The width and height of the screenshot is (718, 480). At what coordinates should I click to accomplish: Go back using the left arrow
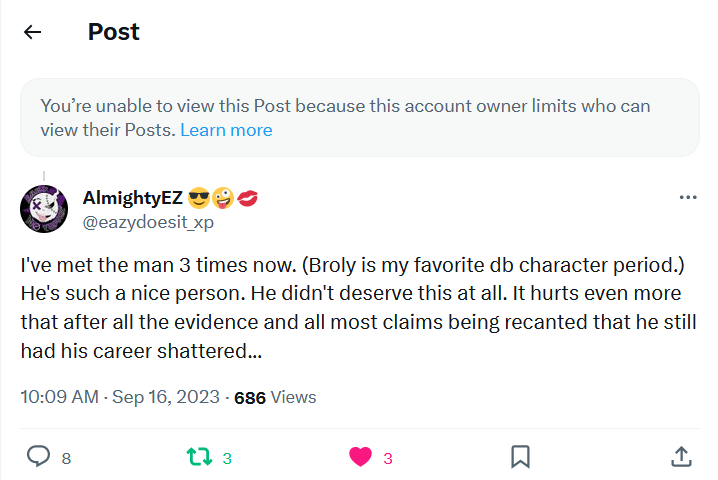coord(33,32)
